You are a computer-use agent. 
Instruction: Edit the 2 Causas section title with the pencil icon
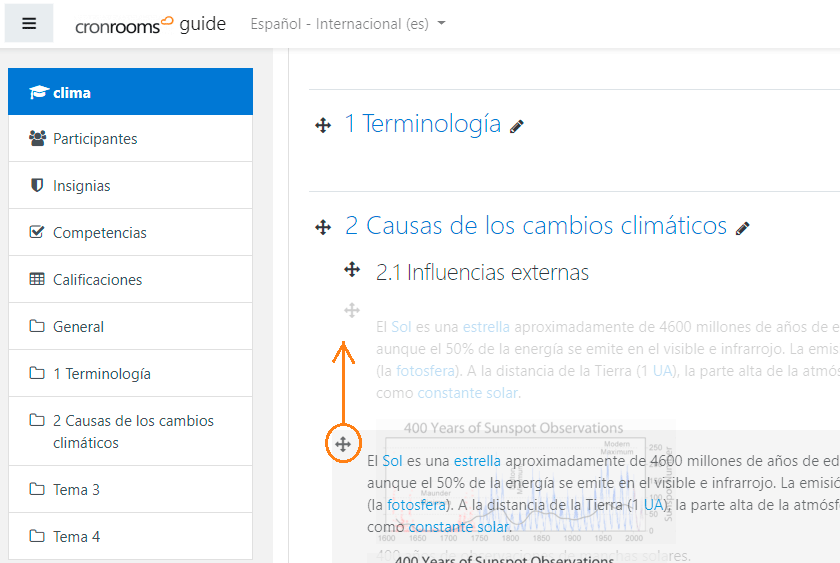click(x=742, y=228)
